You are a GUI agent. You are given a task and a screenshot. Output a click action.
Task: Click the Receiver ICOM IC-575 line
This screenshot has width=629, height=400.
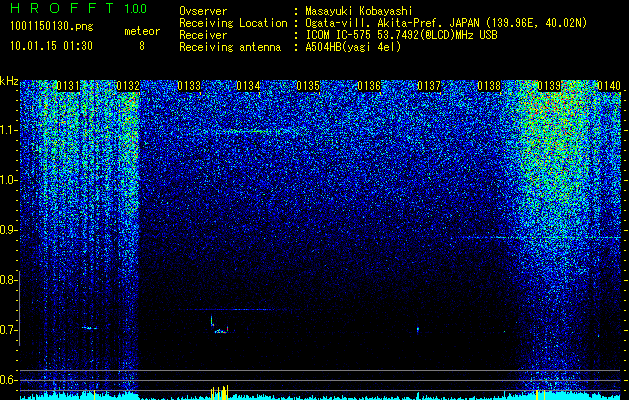(338, 35)
